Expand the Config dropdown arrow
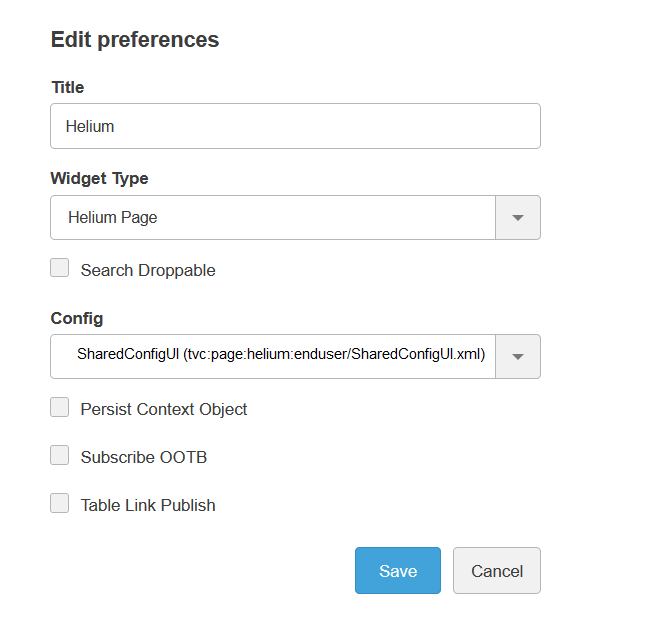The width and height of the screenshot is (656, 626). click(x=518, y=356)
